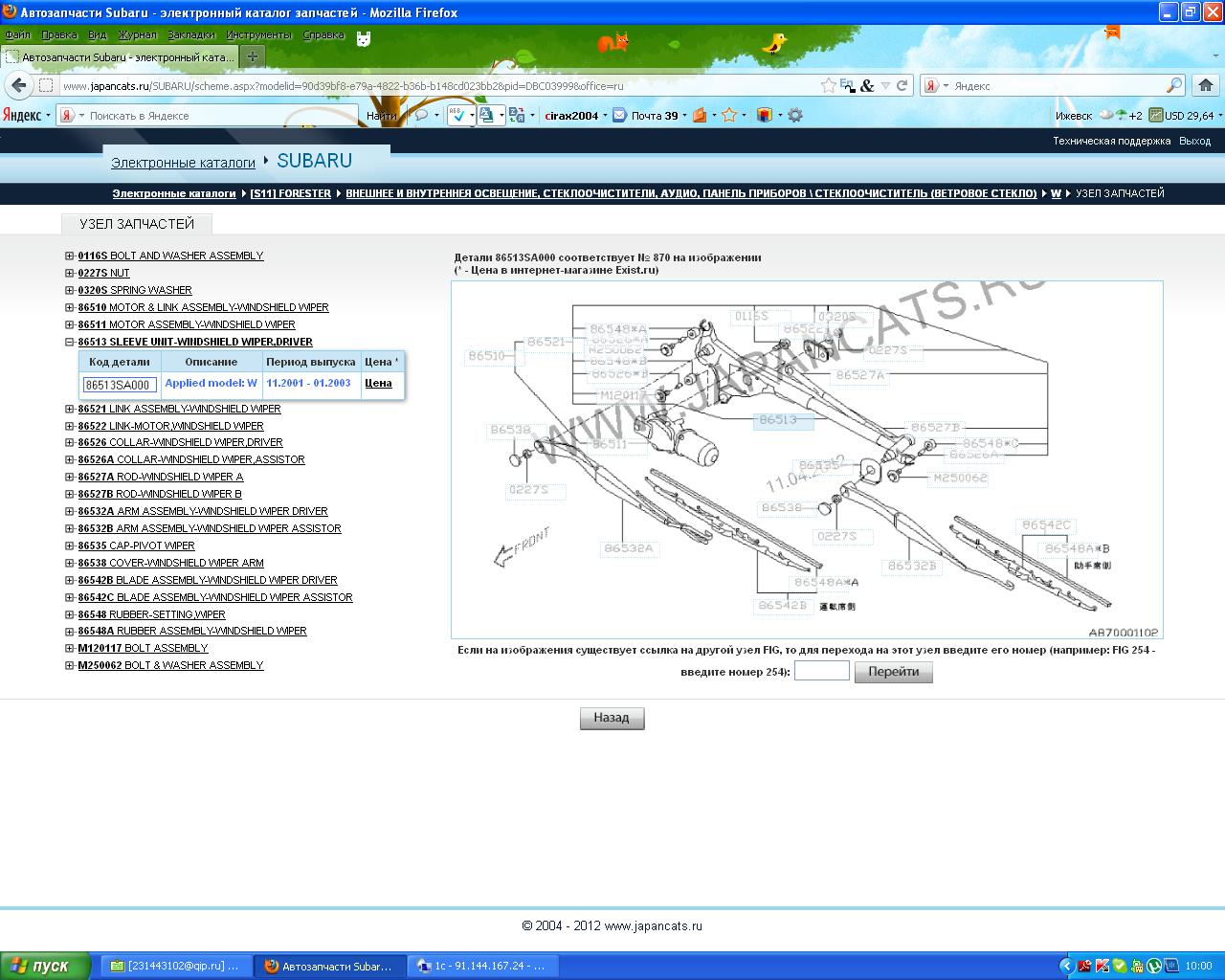The image size is (1225, 980).
Task: Open 86542B BLADE ASSEMBLY WIPER DRIVER link
Action: 208,580
